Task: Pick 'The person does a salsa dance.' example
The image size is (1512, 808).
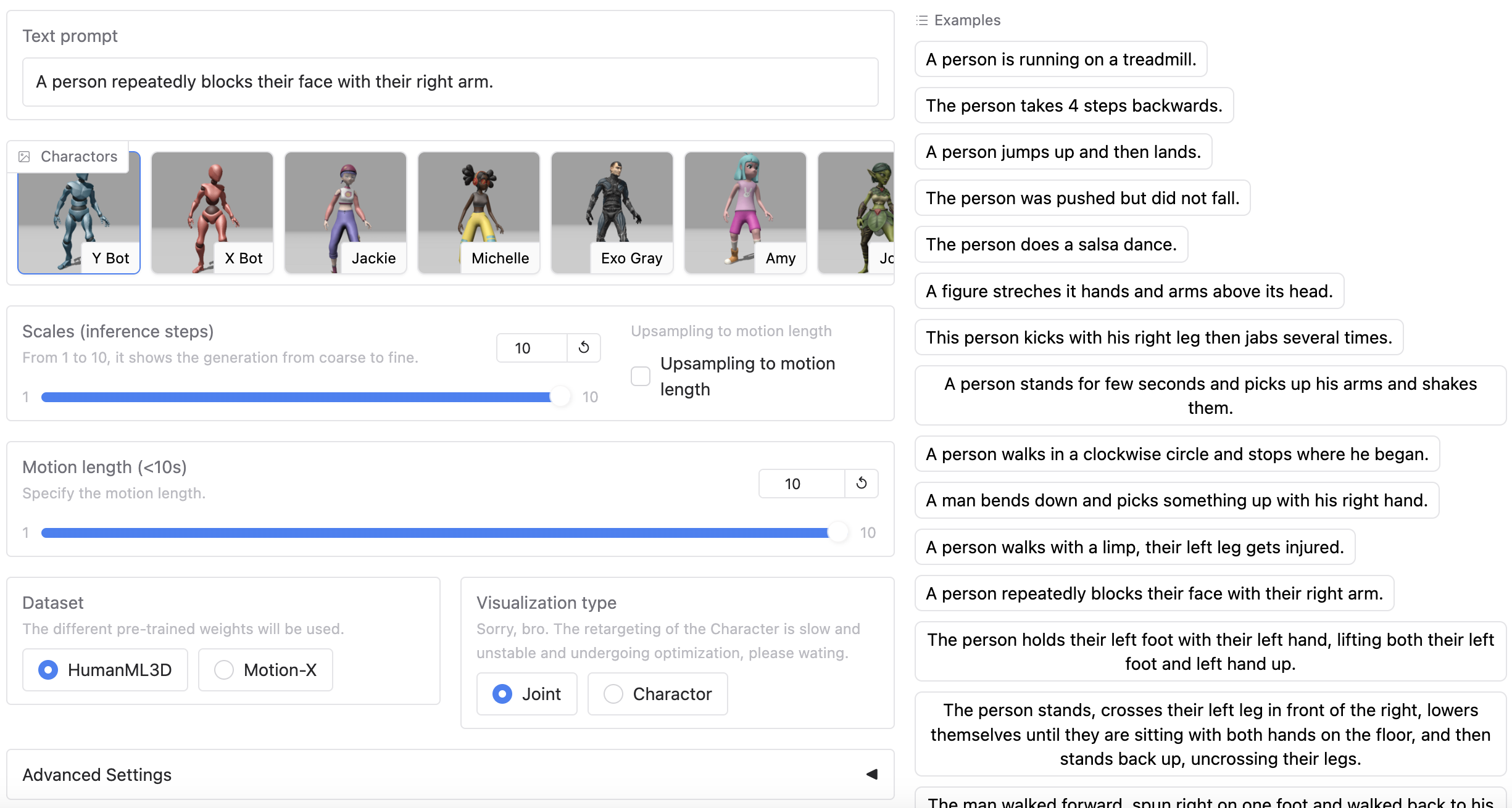Action: pos(1051,244)
